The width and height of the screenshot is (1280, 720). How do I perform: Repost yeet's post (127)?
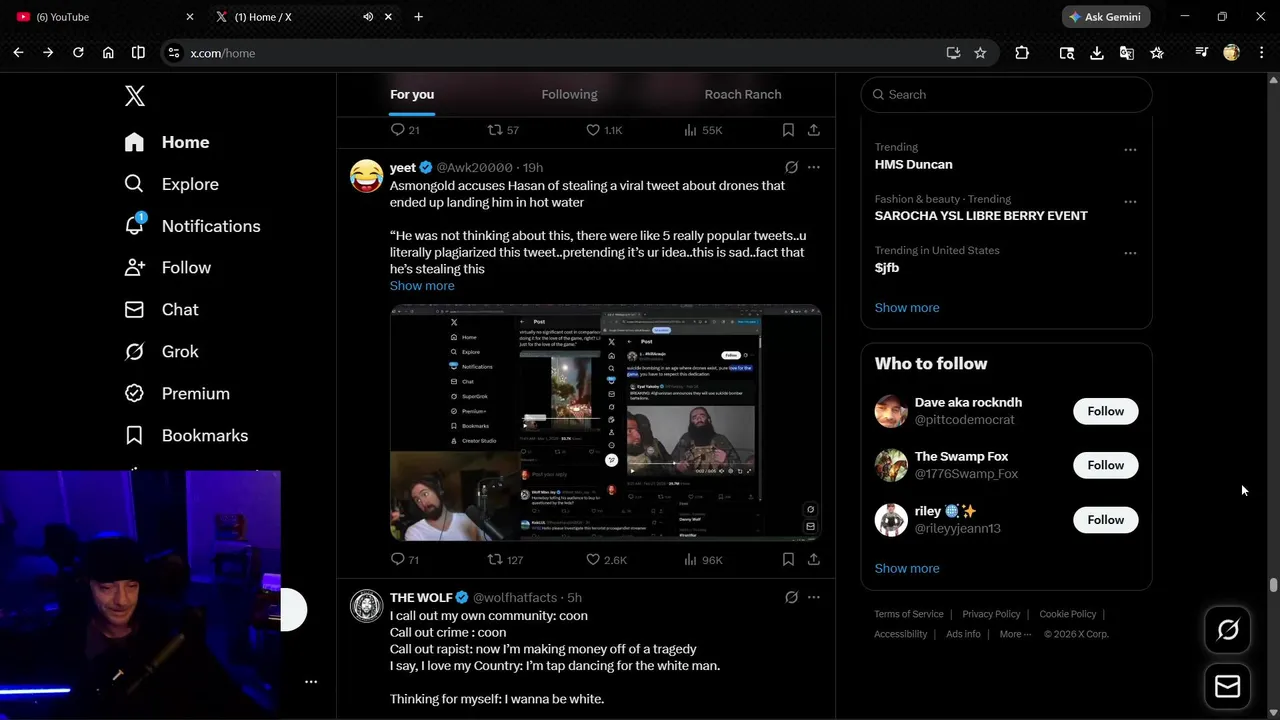click(505, 560)
